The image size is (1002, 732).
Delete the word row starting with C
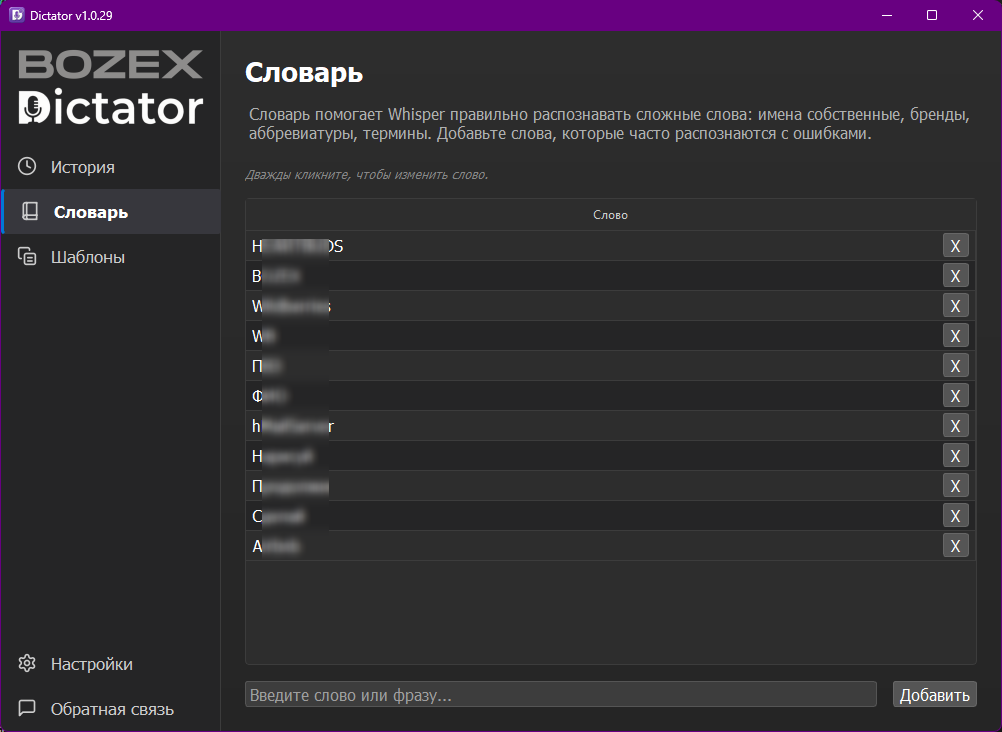(x=955, y=516)
